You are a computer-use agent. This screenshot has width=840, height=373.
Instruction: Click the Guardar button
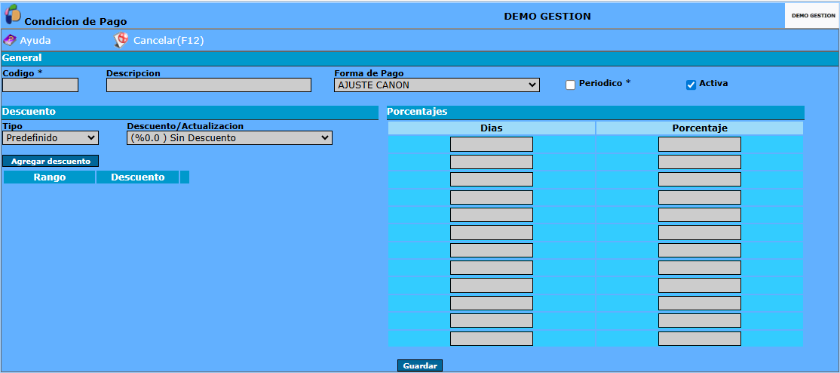pyautogui.click(x=420, y=366)
